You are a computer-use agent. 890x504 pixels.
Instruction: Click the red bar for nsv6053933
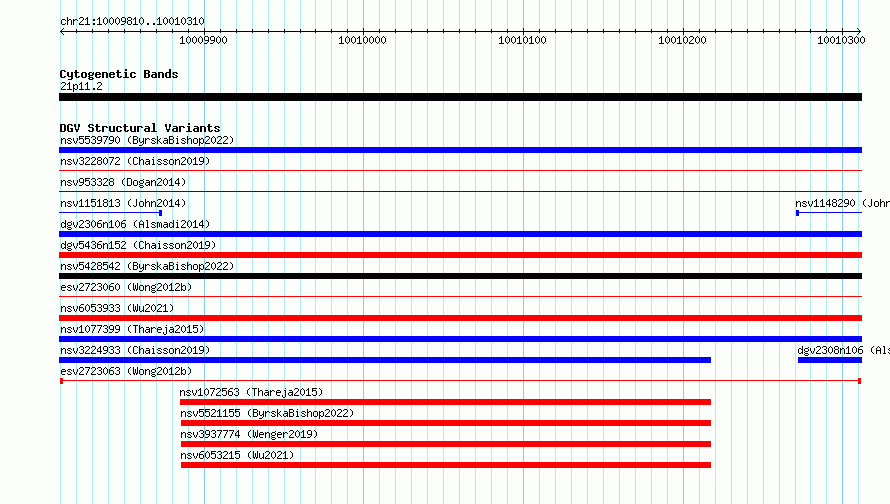tap(460, 318)
